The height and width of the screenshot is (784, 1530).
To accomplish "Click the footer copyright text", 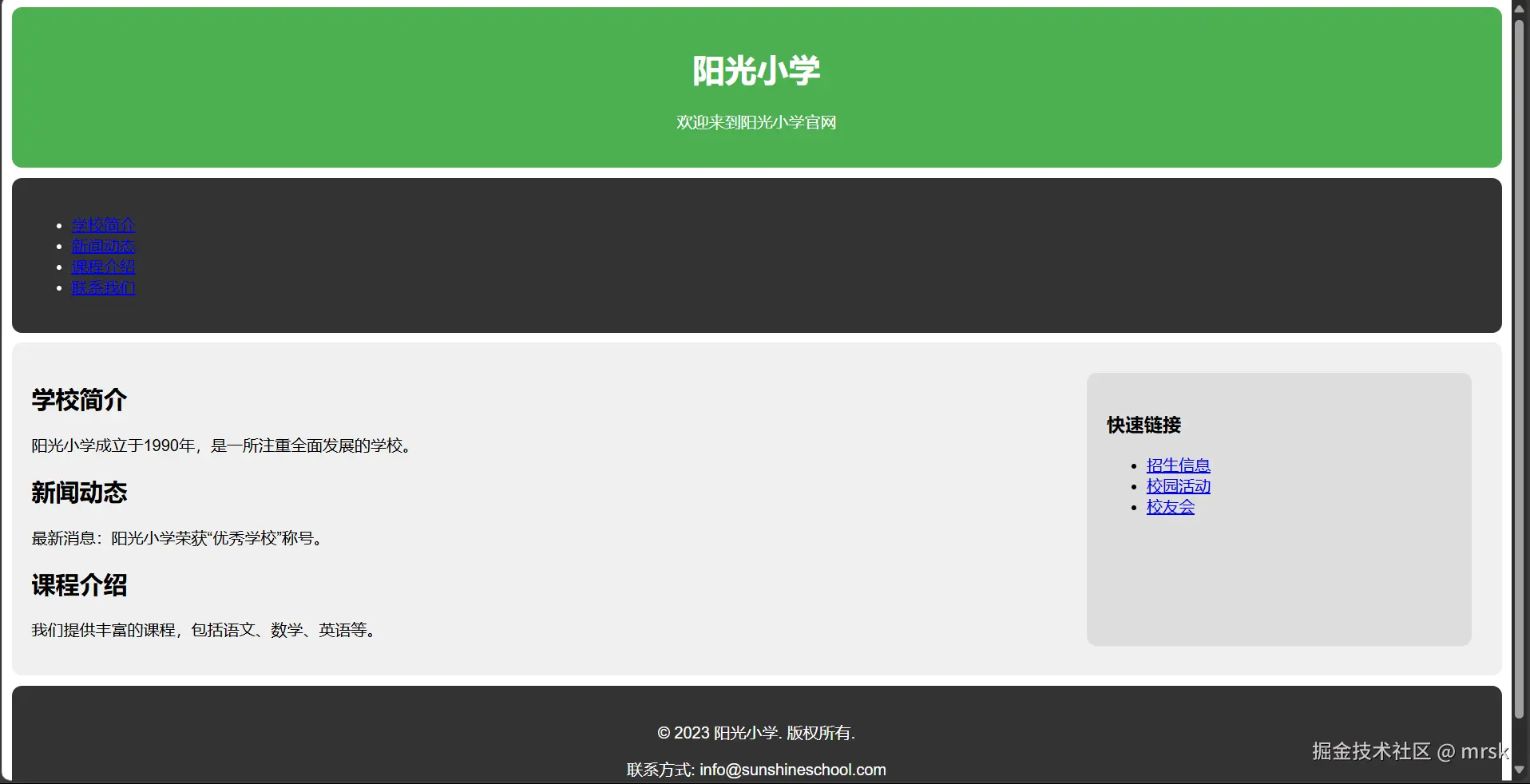I will coord(755,733).
